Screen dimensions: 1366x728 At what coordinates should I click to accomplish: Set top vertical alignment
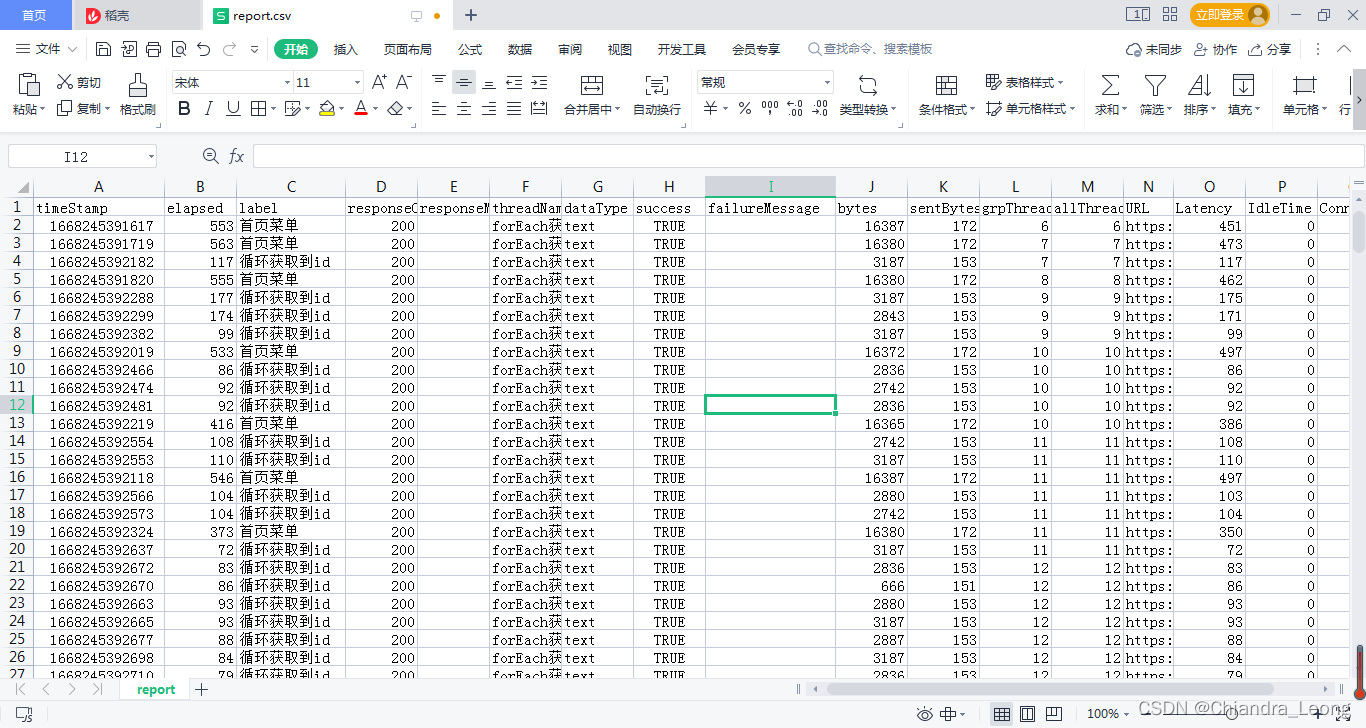tap(439, 82)
